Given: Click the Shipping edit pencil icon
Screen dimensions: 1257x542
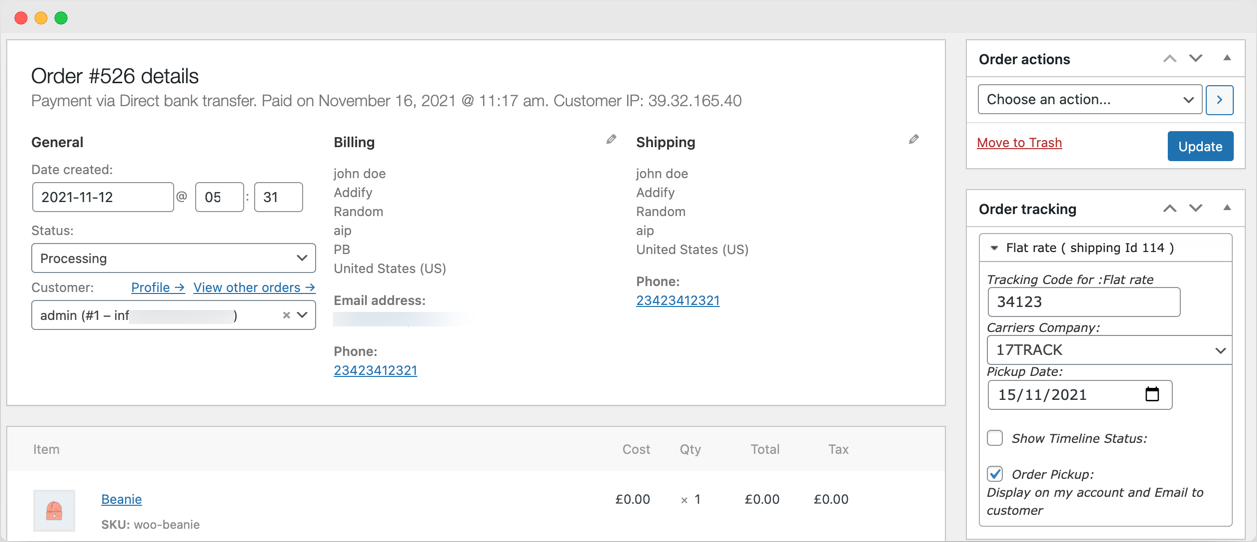Looking at the screenshot, I should click(x=913, y=140).
